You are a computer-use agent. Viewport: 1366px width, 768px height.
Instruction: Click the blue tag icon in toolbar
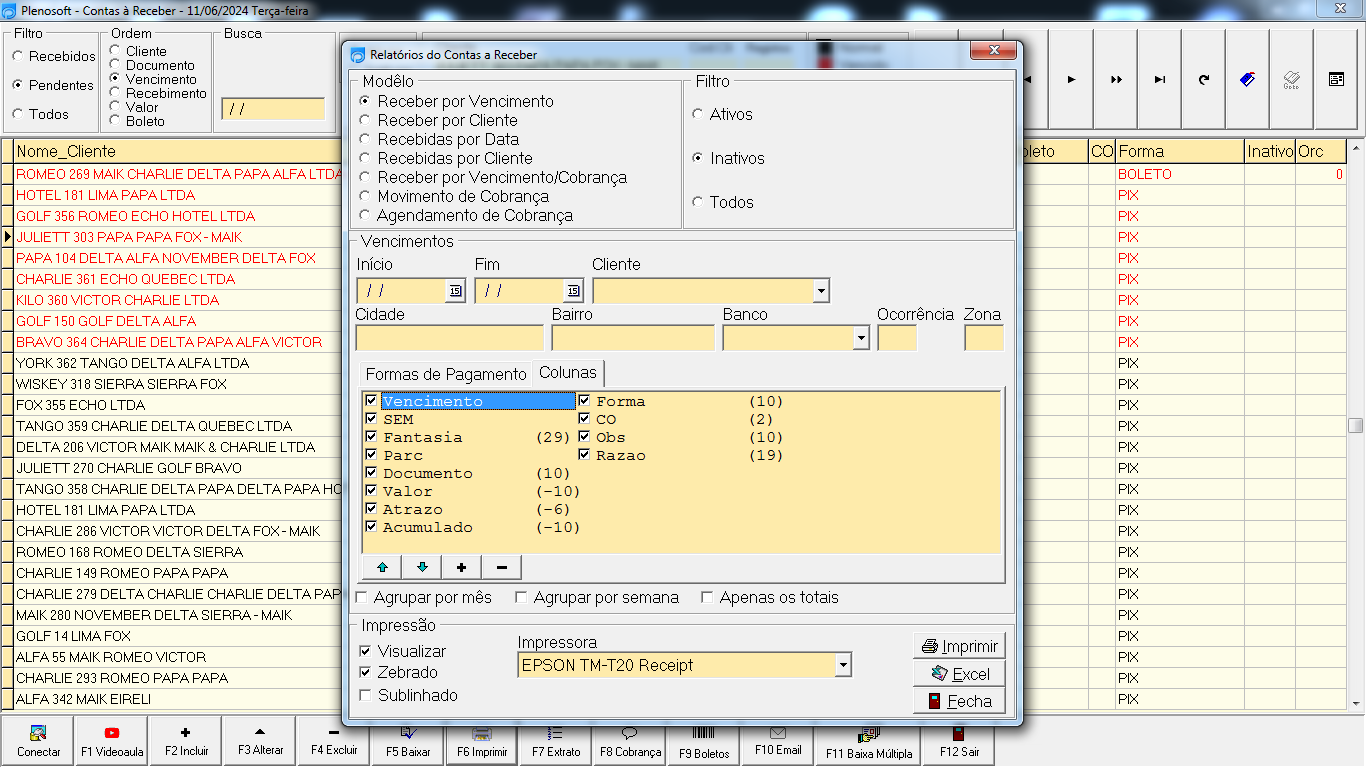[1247, 80]
